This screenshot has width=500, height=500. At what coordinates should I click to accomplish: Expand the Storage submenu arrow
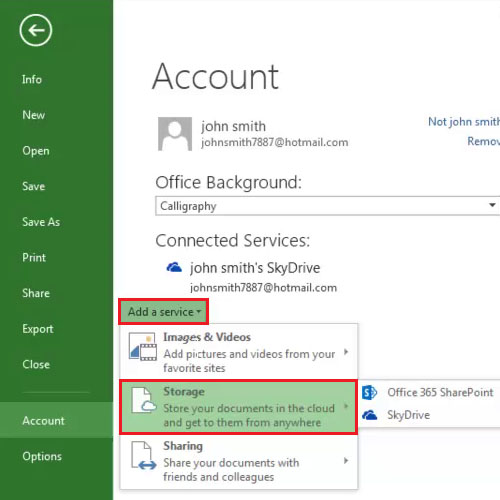pyautogui.click(x=346, y=406)
